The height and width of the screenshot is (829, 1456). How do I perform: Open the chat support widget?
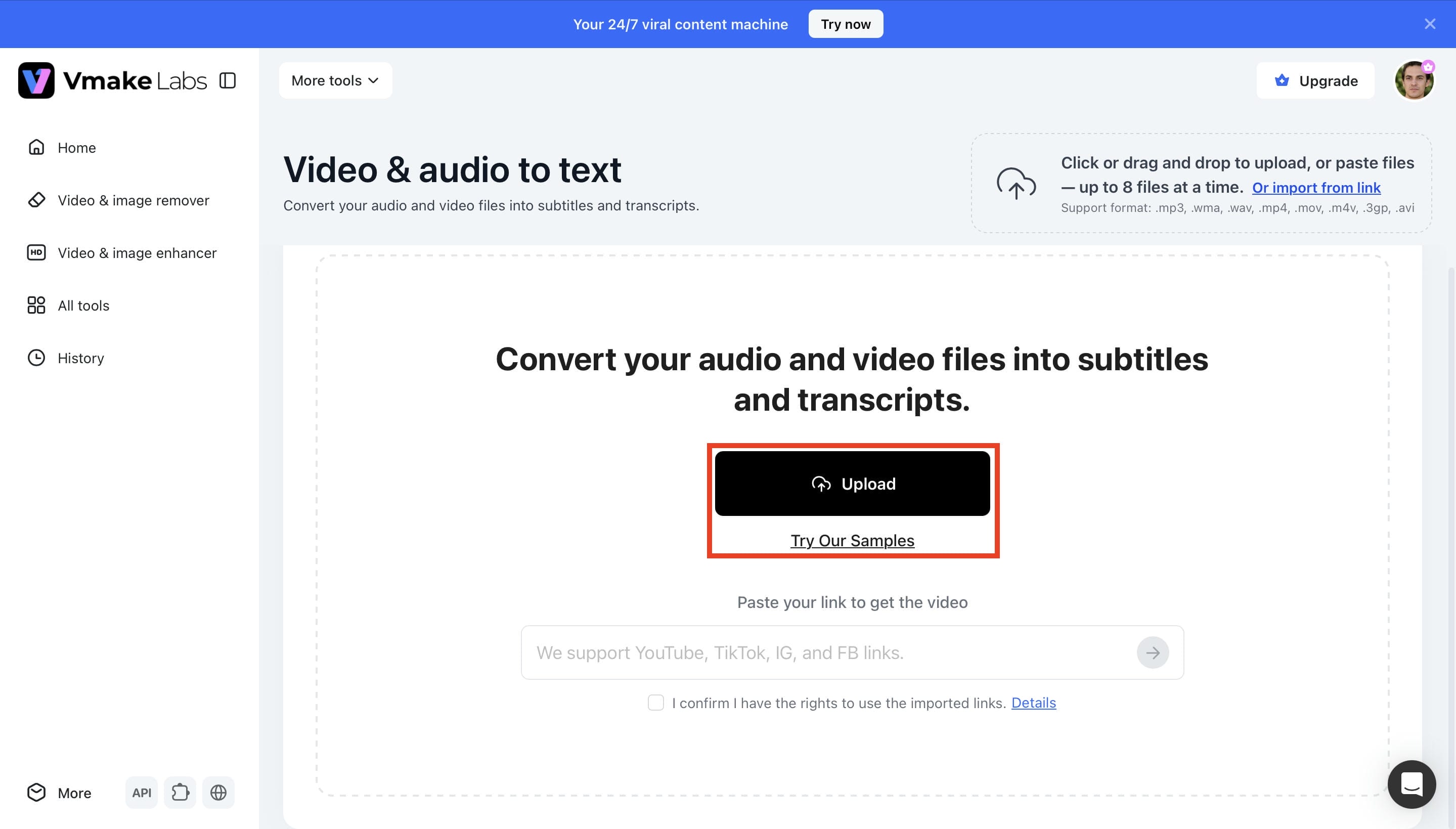(1411, 784)
